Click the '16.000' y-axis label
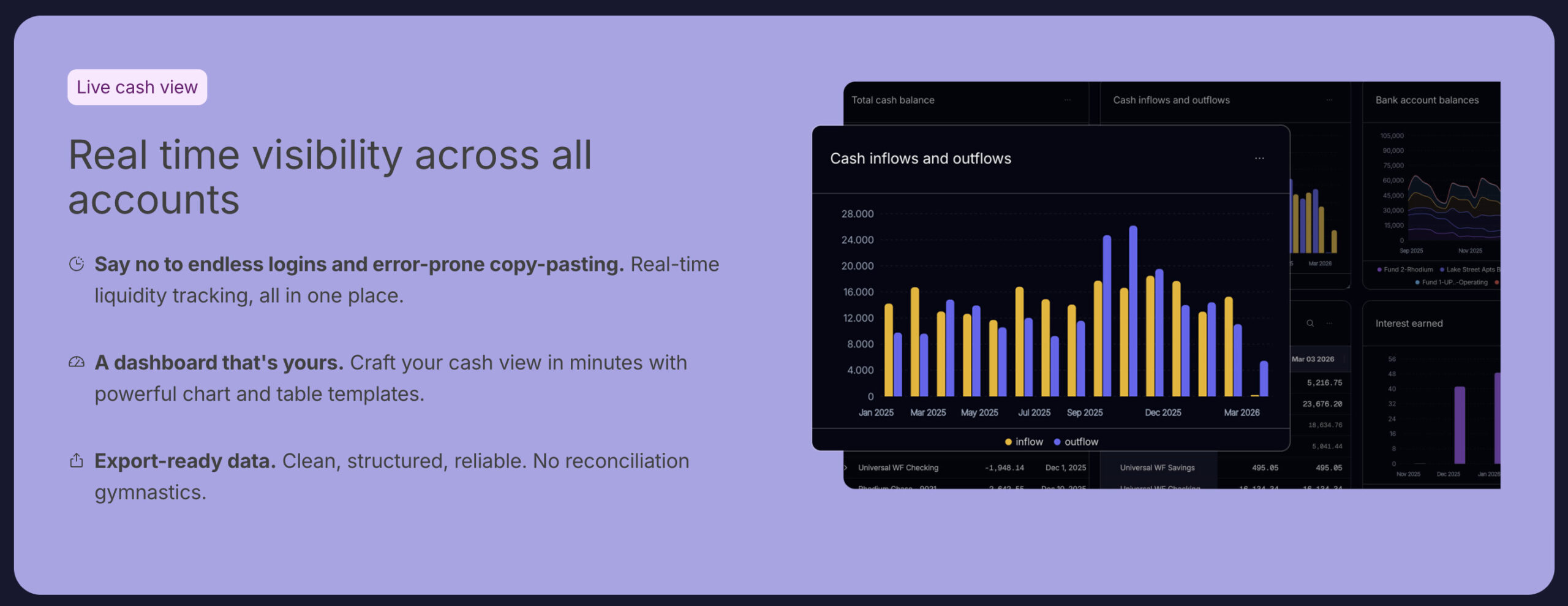Viewport: 1568px width, 606px height. pos(858,292)
